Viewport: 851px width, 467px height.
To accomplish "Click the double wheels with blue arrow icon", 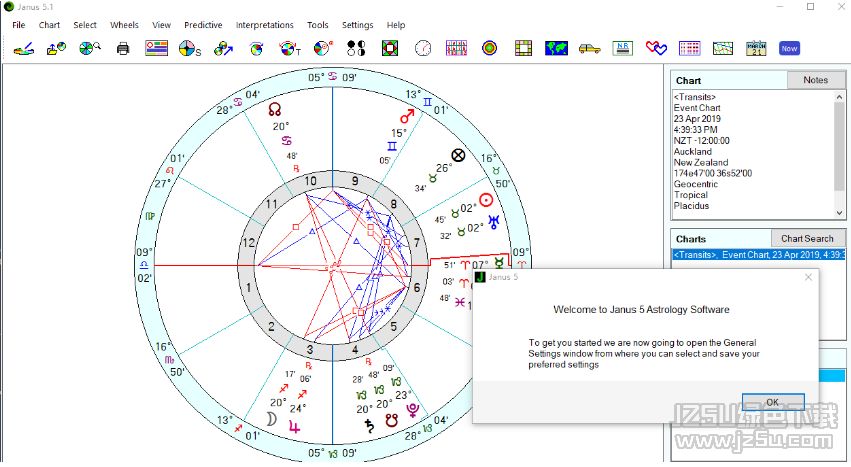I will 223,48.
